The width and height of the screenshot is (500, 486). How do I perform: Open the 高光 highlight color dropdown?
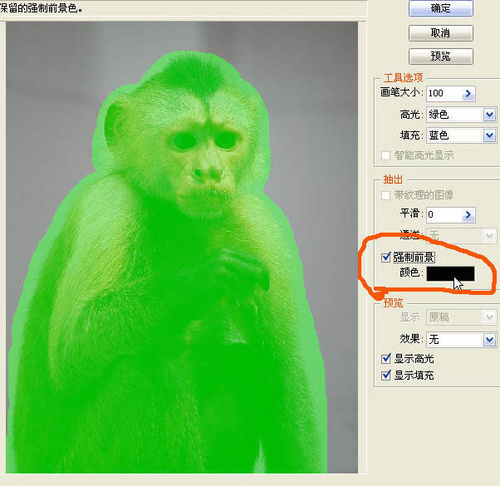click(x=489, y=115)
